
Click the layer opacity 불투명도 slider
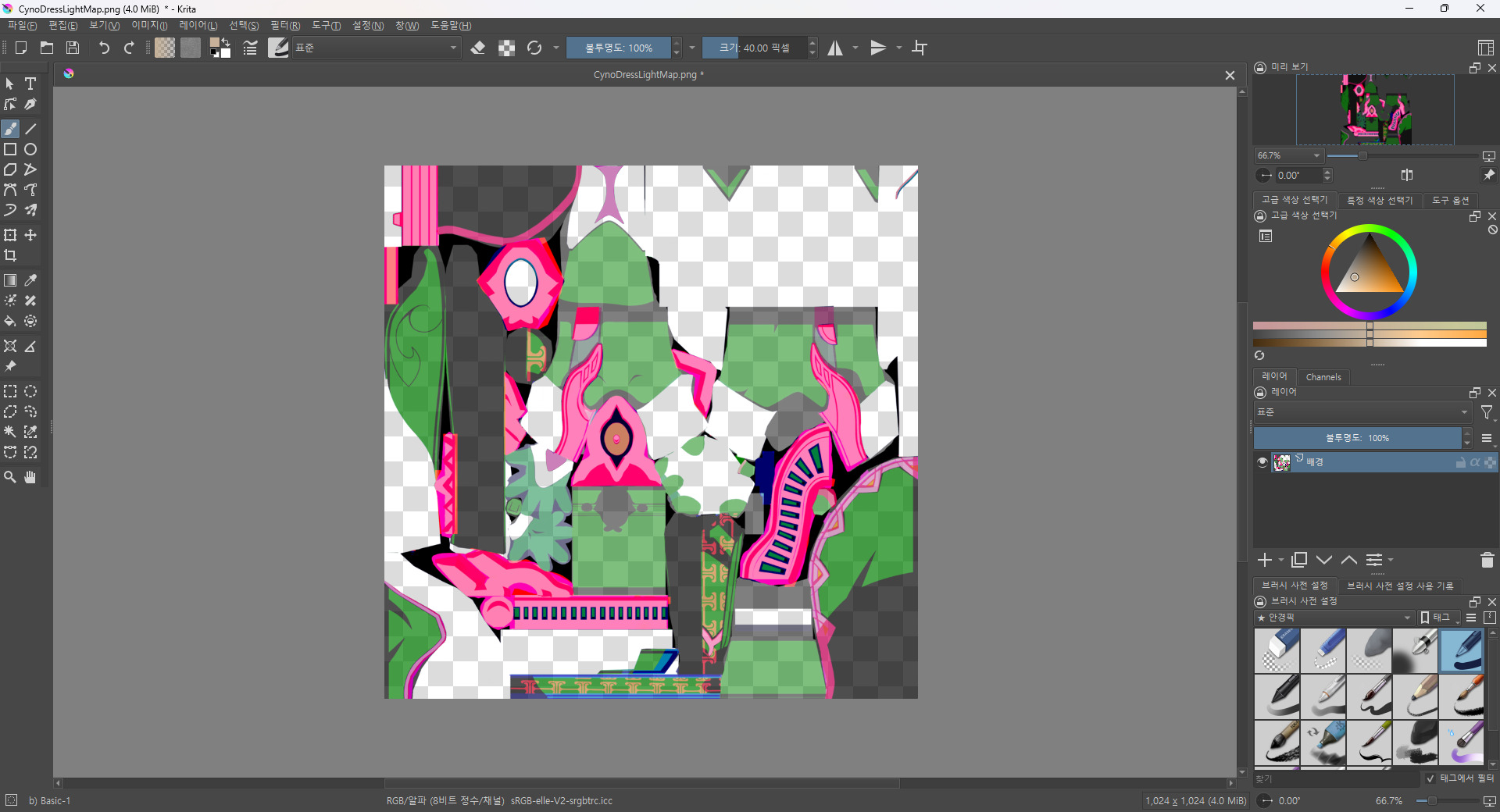pos(1356,438)
